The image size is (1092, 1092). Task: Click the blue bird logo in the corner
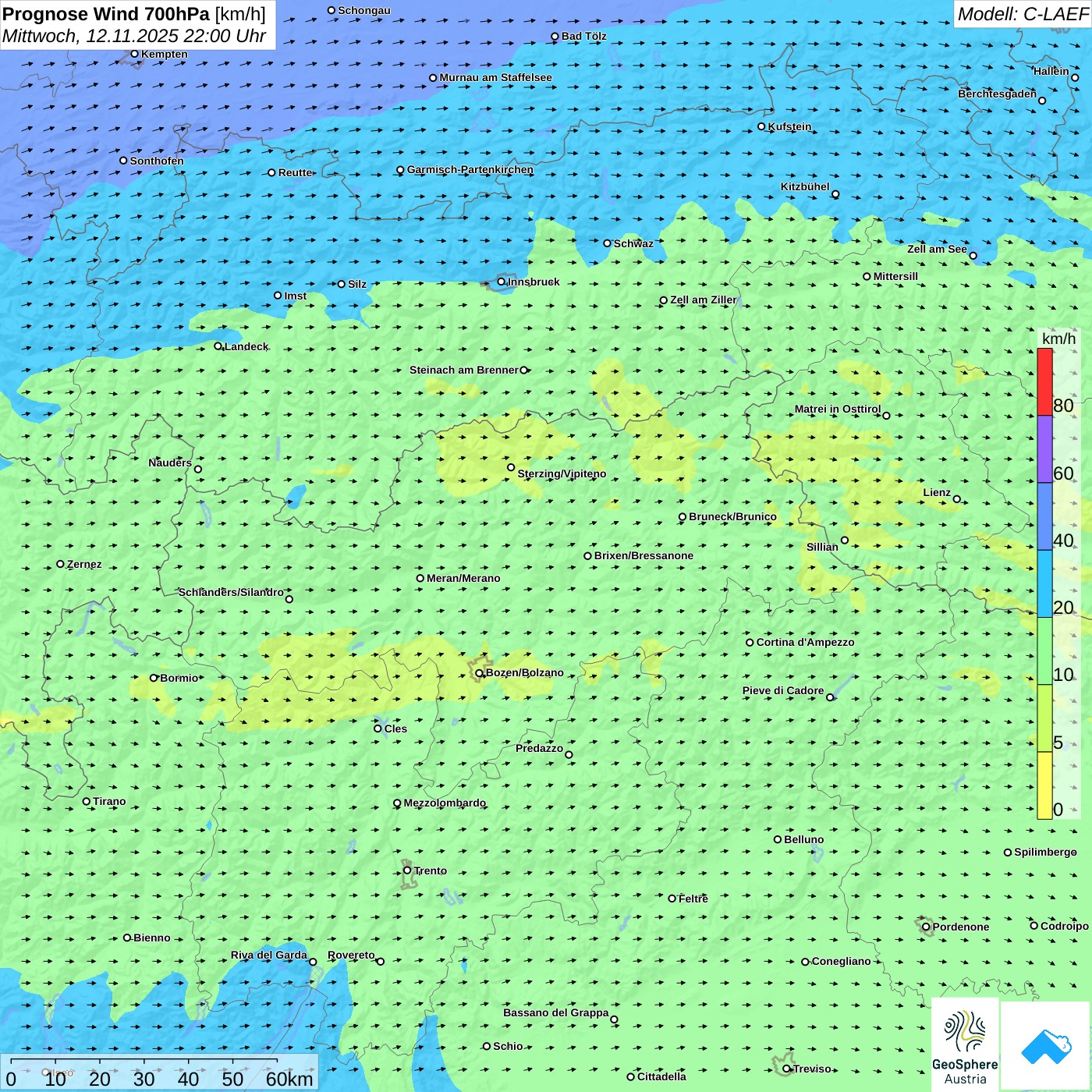tap(1045, 1046)
